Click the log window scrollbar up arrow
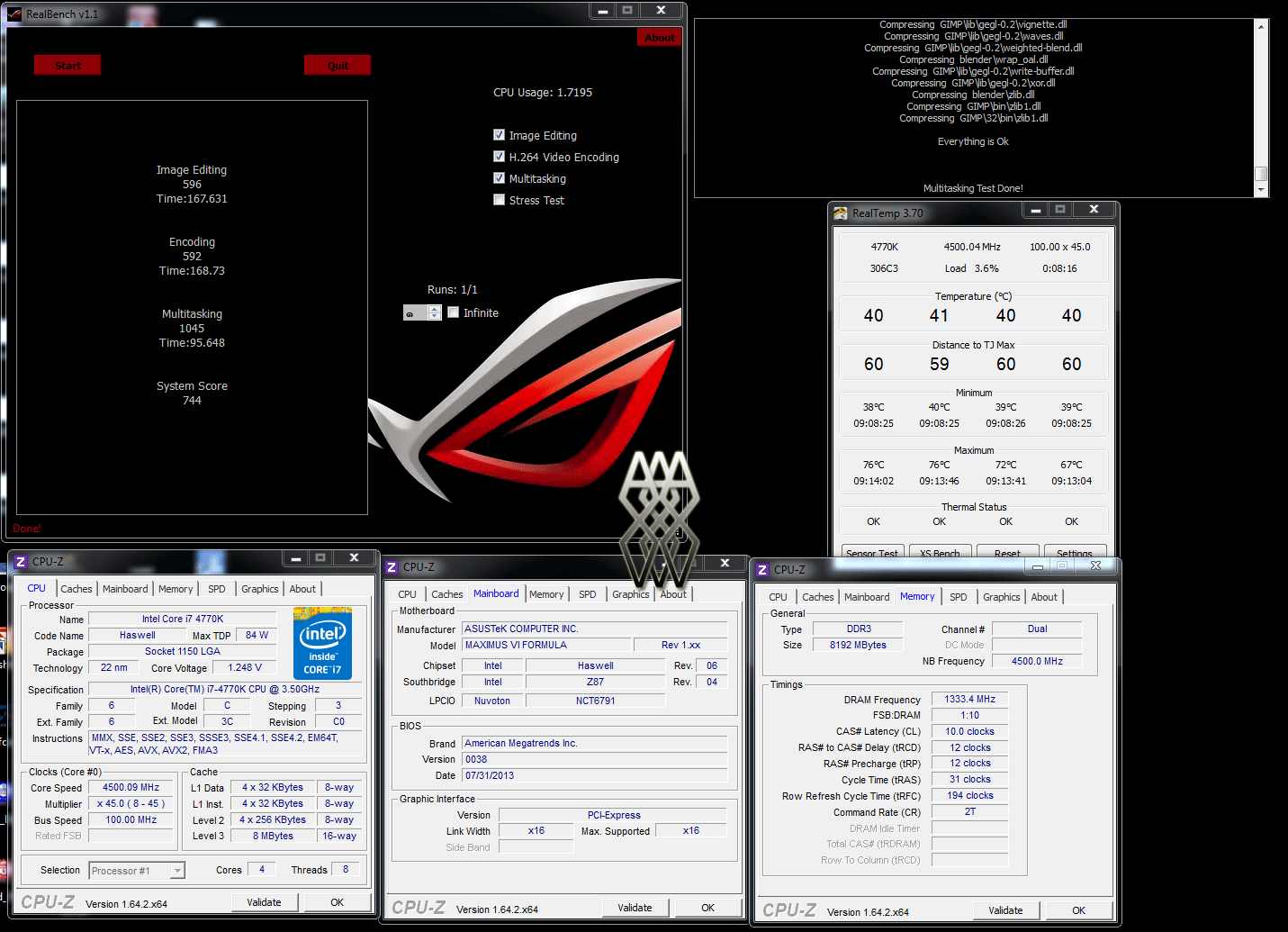Viewport: 1288px width, 932px height. (1261, 27)
